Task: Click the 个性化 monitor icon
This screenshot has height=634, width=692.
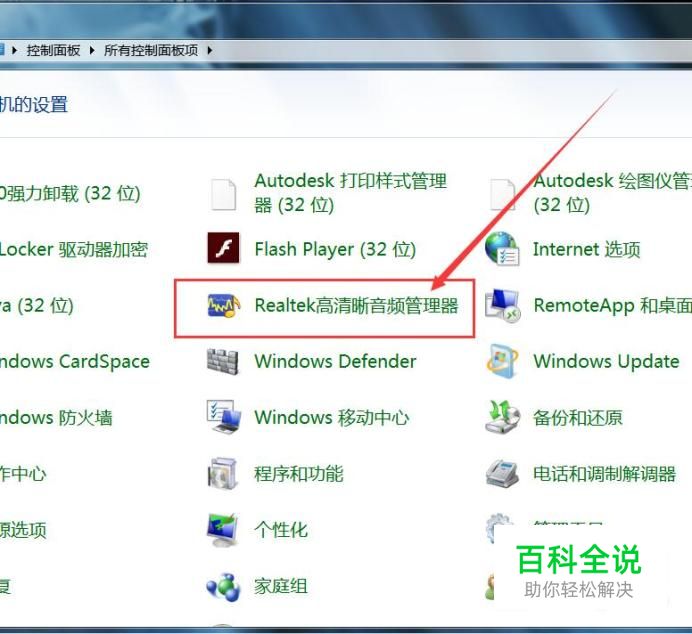Action: tap(223, 530)
